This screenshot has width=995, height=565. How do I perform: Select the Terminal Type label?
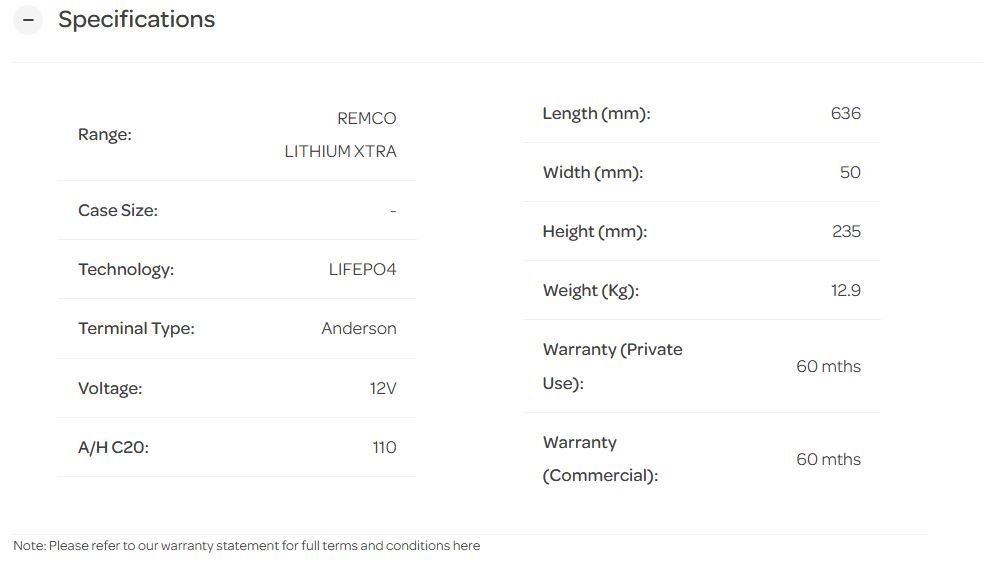click(136, 328)
